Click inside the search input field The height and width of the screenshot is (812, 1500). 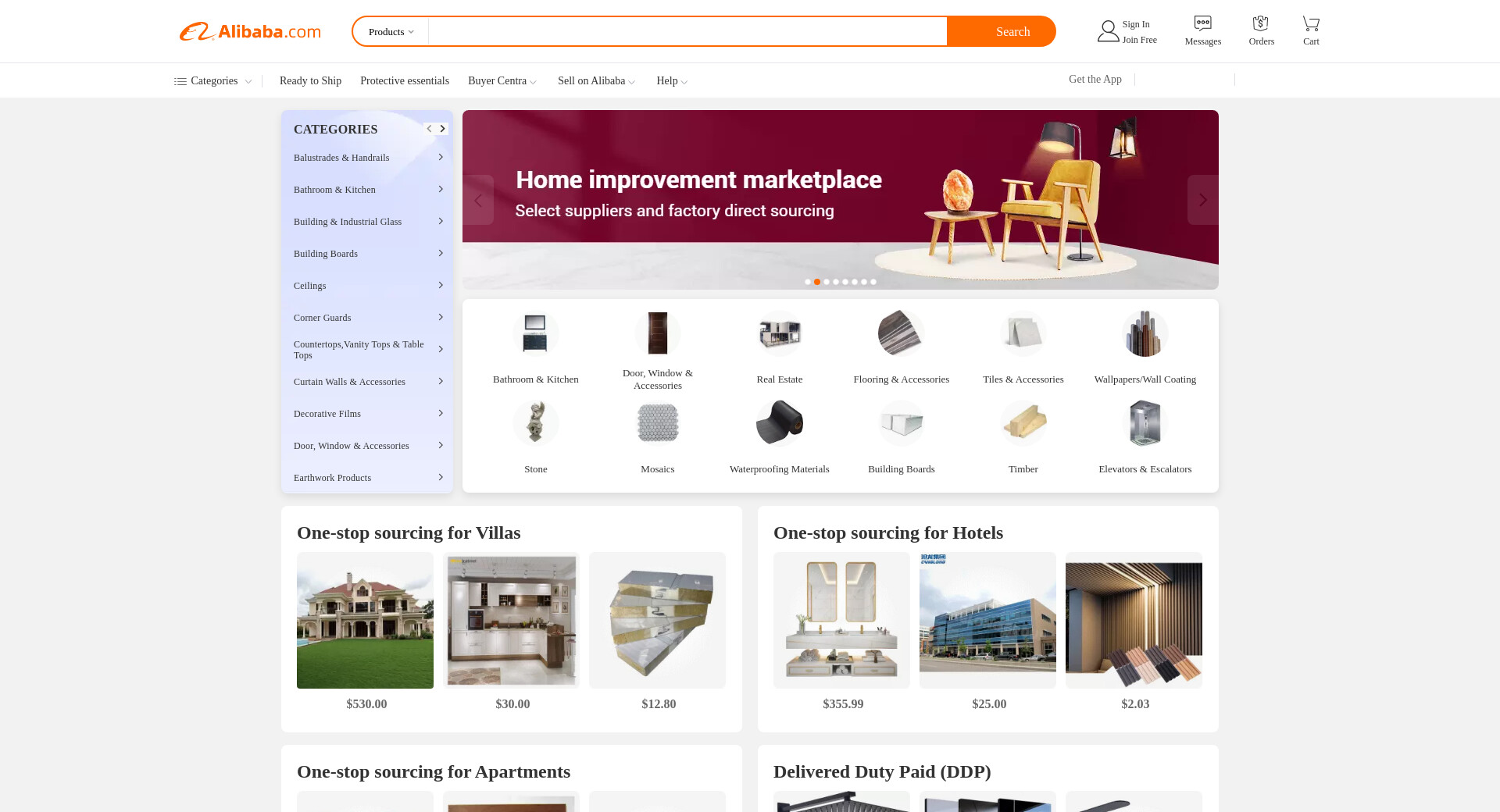pyautogui.click(x=687, y=32)
